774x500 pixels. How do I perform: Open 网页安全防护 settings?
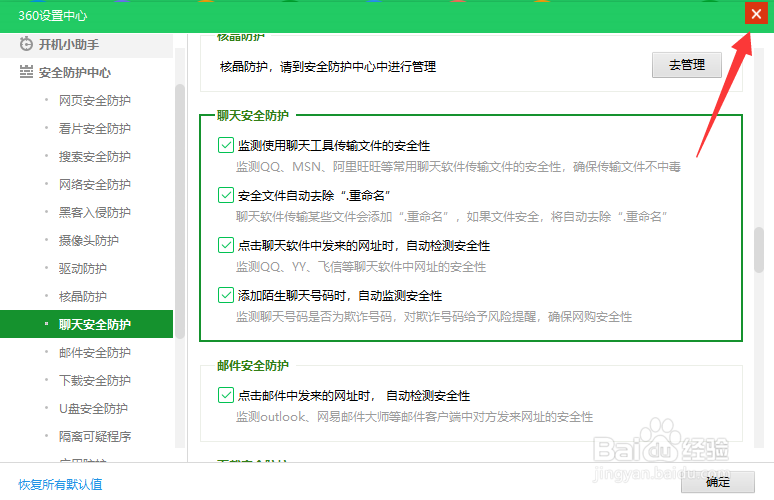tap(95, 101)
